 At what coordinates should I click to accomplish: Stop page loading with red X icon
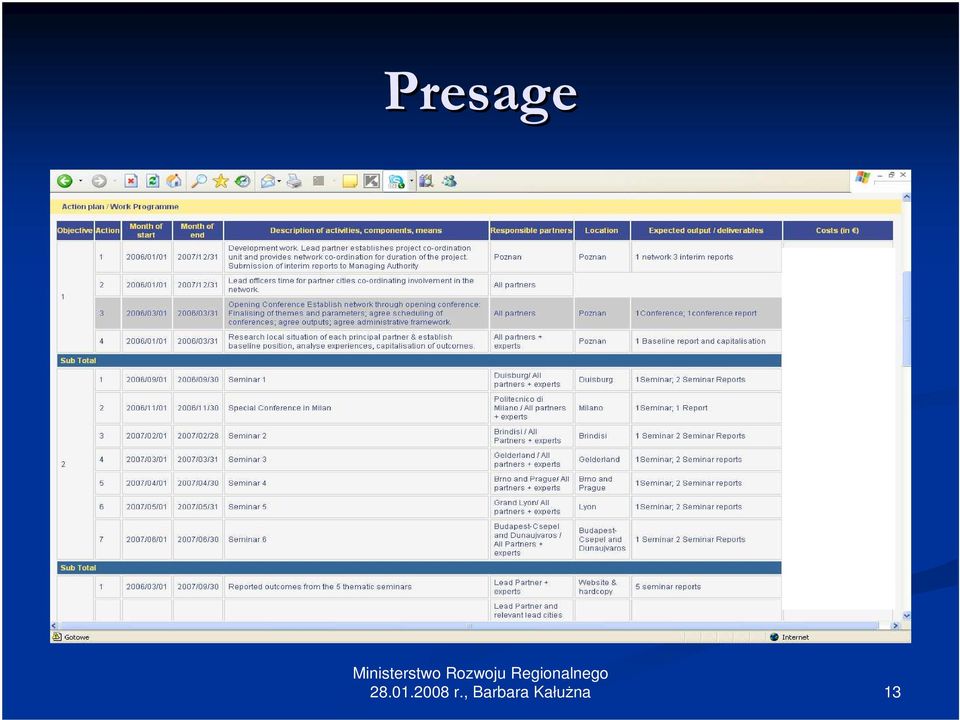pos(131,181)
